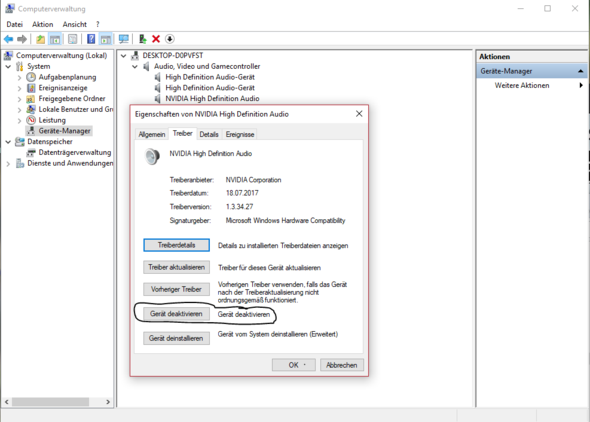Click the Properties sheet toolbar icon
This screenshot has height=422, width=590.
point(73,39)
